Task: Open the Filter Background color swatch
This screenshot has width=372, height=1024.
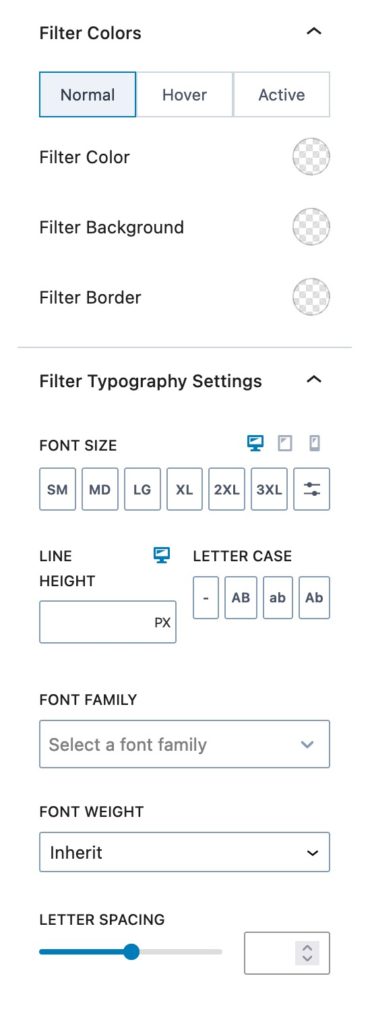Action: tap(311, 227)
